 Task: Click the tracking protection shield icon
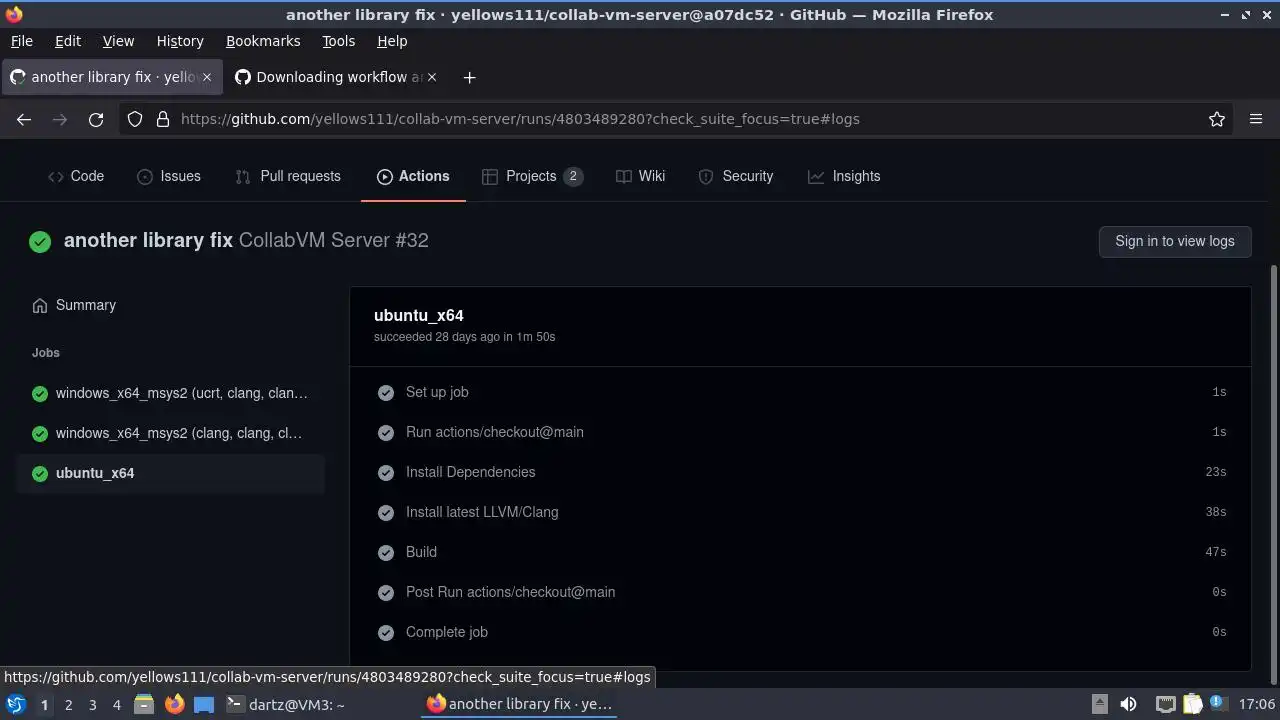click(x=135, y=119)
